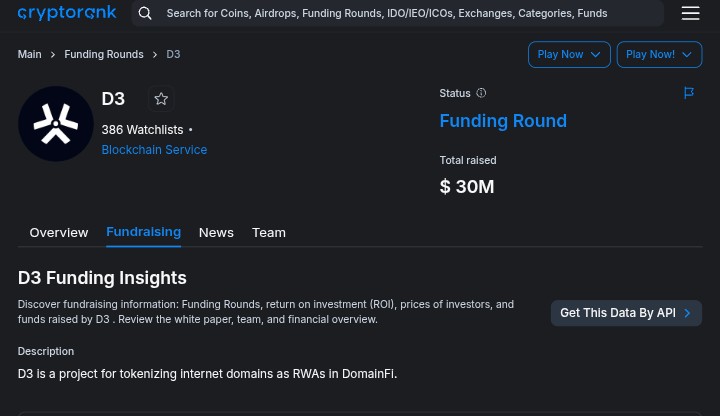The width and height of the screenshot is (720, 416).
Task: Go to Main breadcrumb
Action: click(x=29, y=54)
